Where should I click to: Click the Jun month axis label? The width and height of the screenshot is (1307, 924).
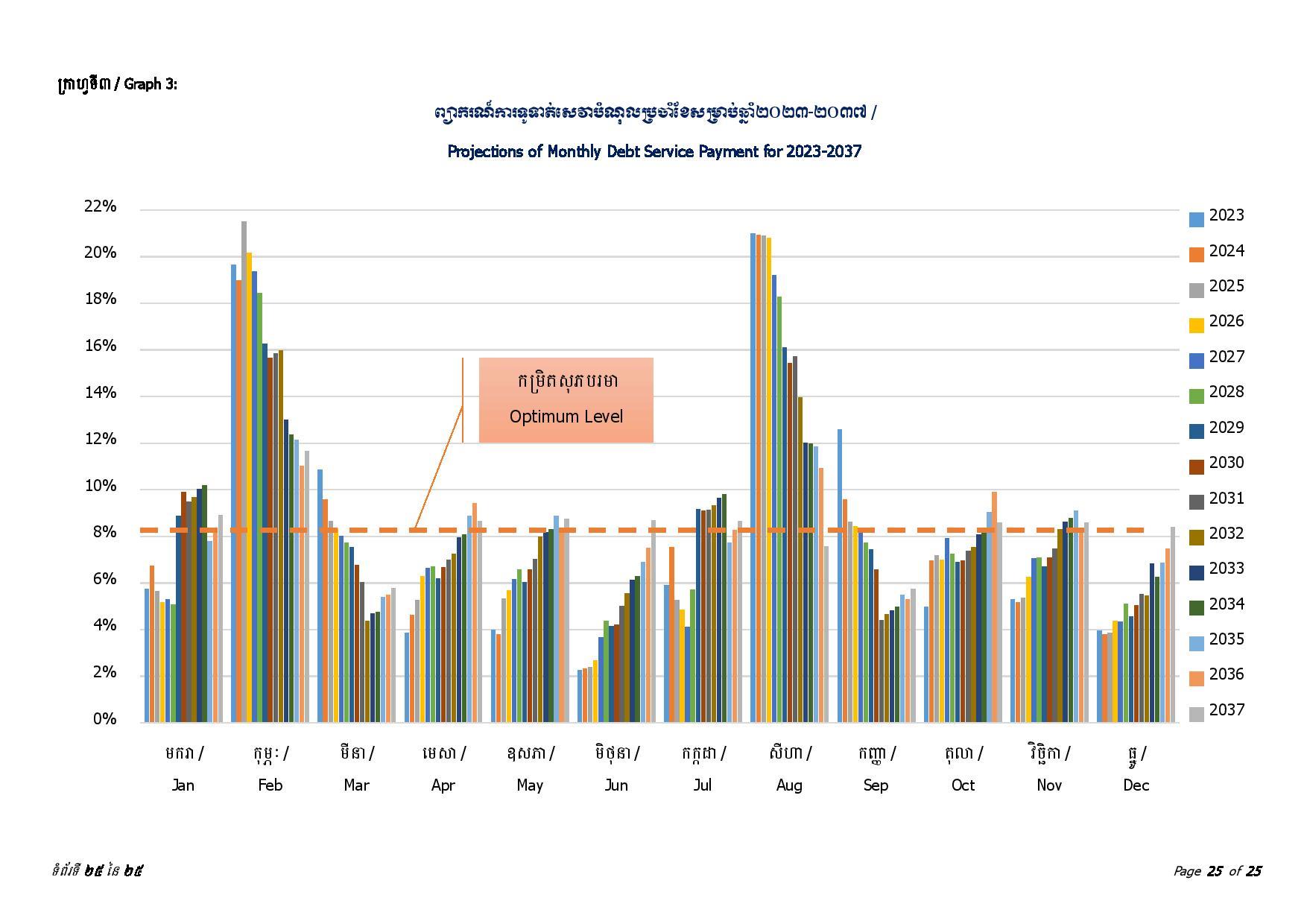616,785
